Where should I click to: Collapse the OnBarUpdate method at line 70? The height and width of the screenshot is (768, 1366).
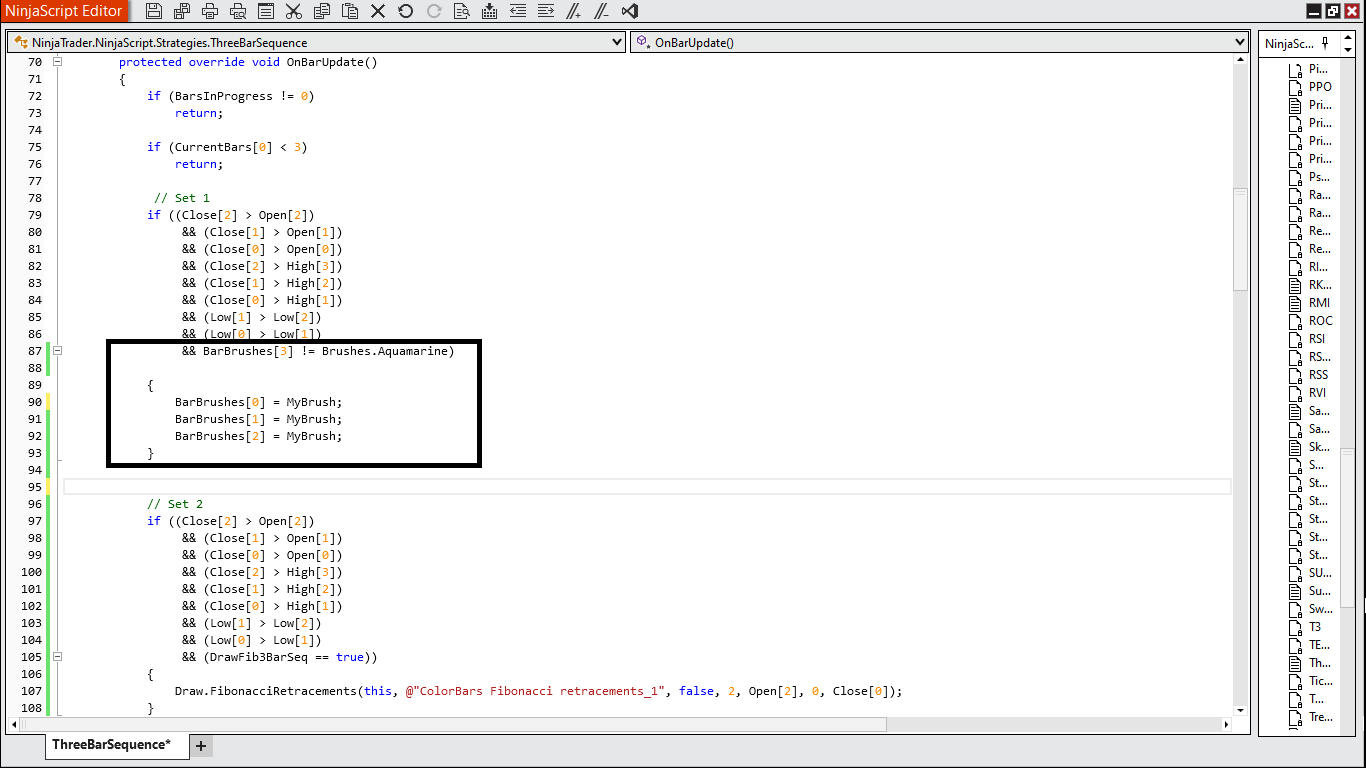(58, 62)
